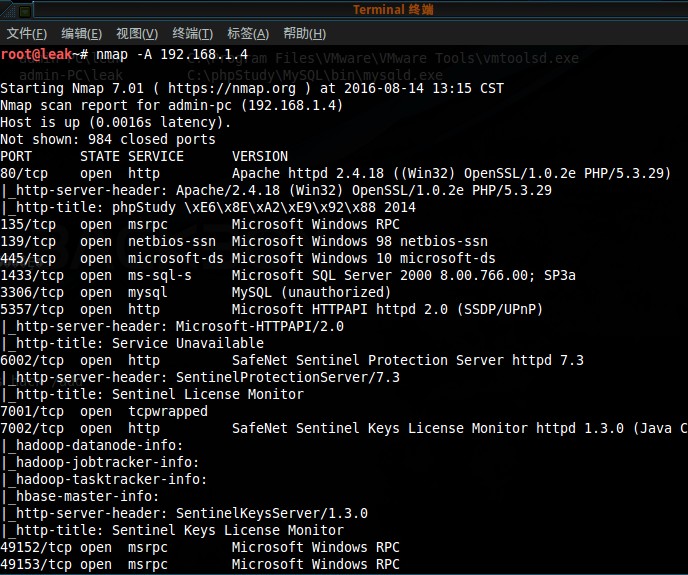Click the terminal window icon in title bar
The width and height of the screenshot is (688, 575).
[x=25, y=10]
